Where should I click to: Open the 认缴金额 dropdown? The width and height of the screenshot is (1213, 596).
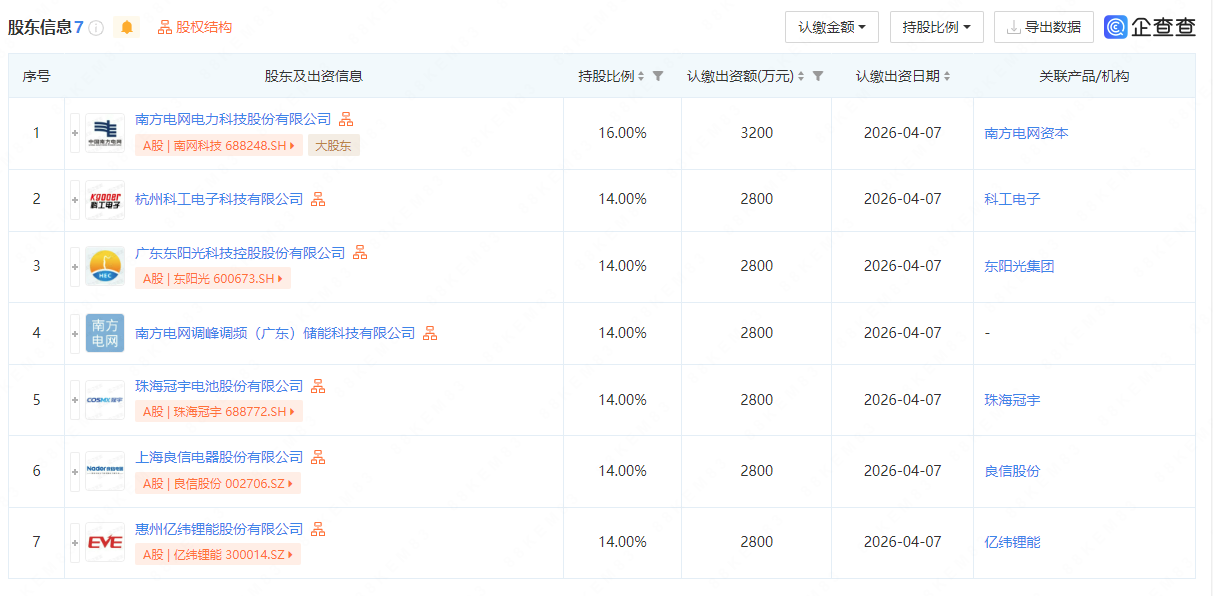pyautogui.click(x=831, y=27)
